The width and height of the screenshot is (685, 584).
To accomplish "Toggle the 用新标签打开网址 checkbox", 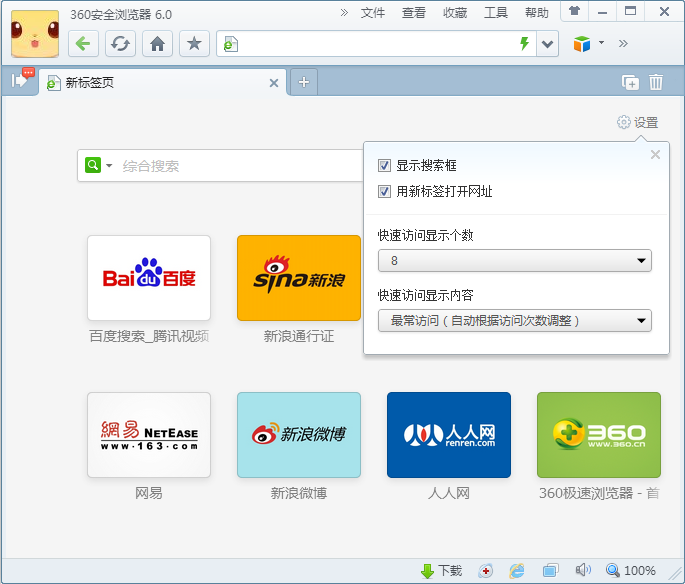I will (384, 191).
